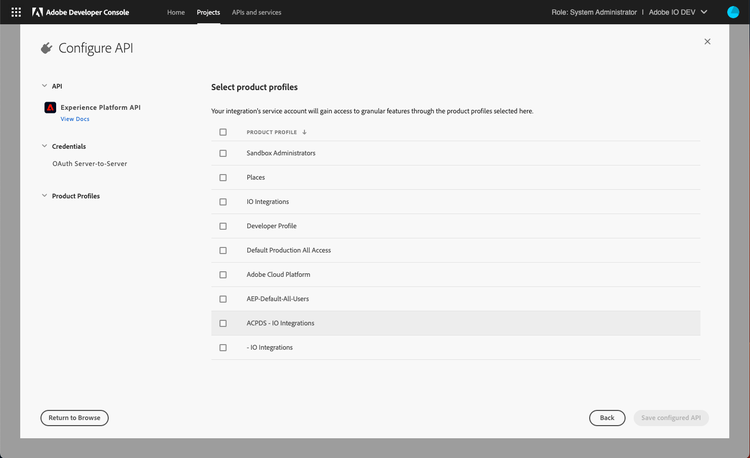Click the Adobe logo in header

pyautogui.click(x=37, y=12)
